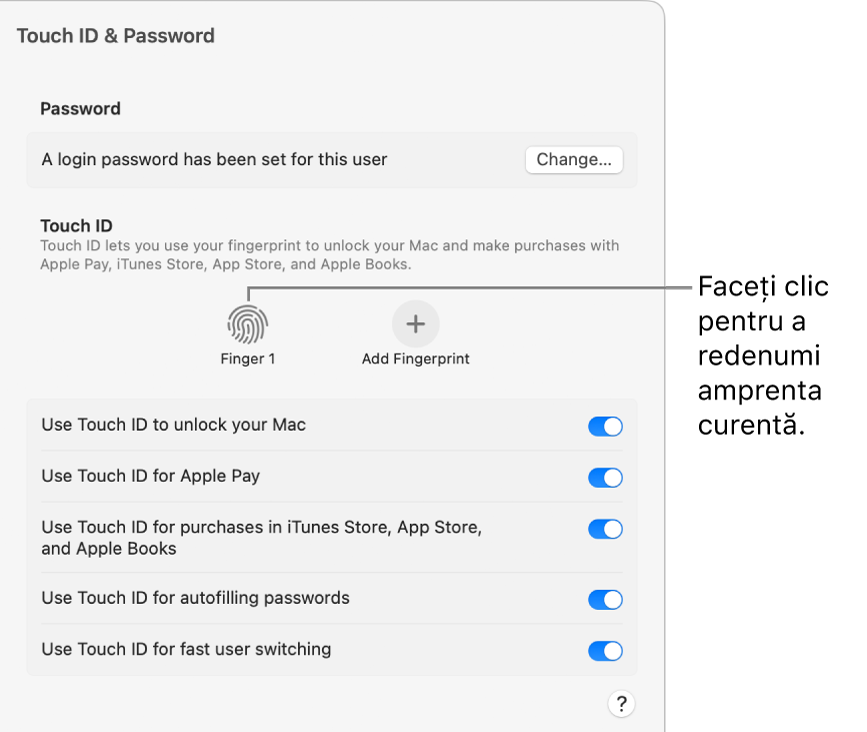Select the Touch ID & Password heading

tap(115, 35)
